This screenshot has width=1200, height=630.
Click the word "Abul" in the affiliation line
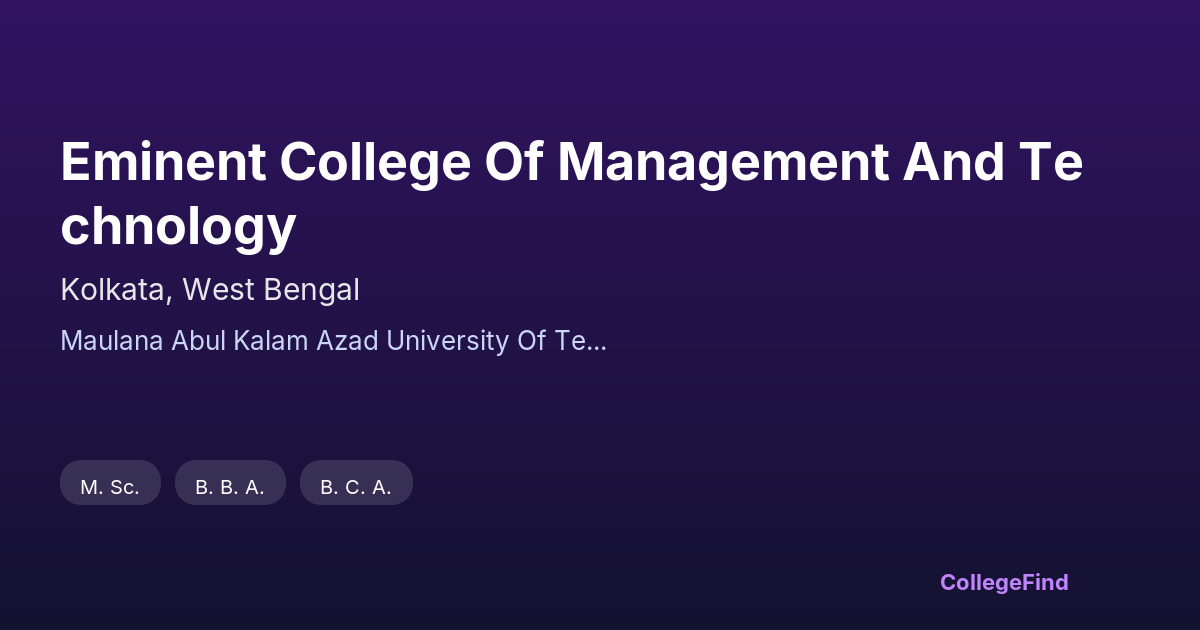click(x=198, y=341)
